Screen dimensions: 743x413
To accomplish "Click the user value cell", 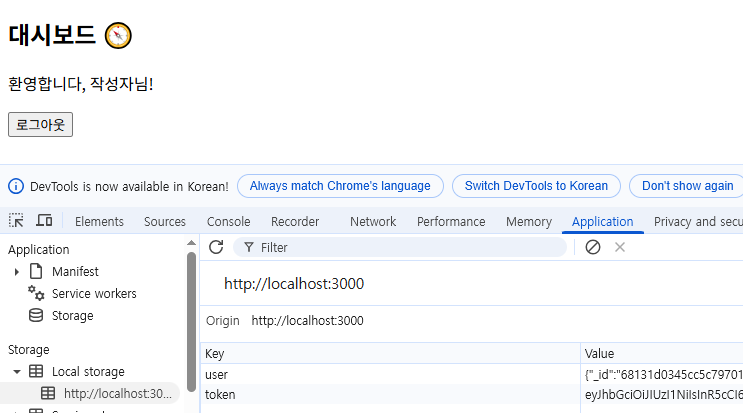I will coord(662,375).
